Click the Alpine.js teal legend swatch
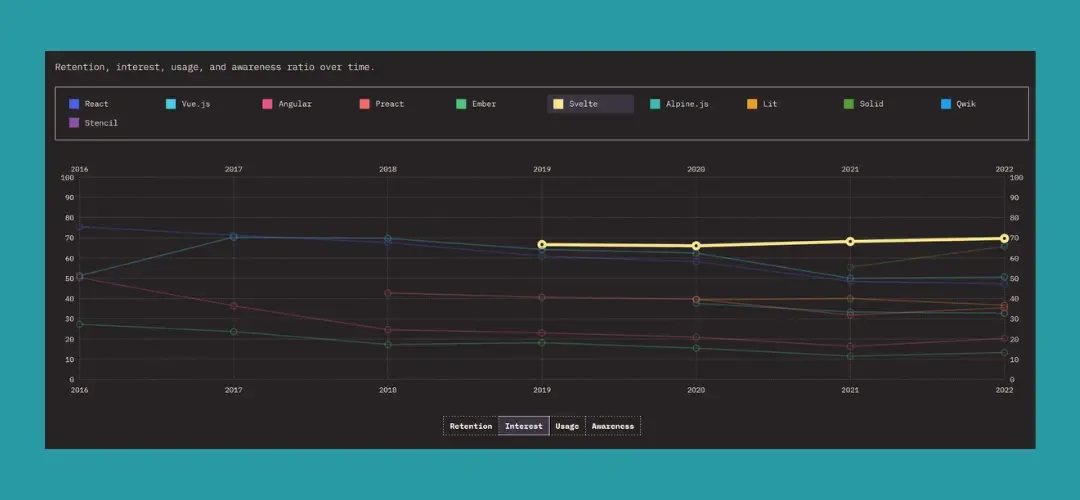This screenshot has width=1080, height=500. tap(655, 104)
